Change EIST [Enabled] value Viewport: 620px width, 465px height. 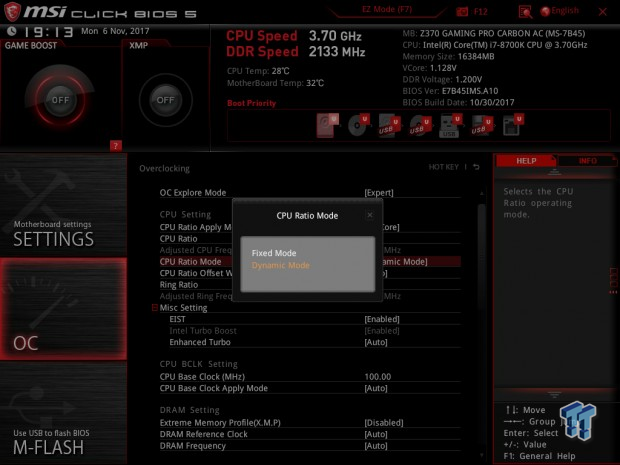coord(382,319)
